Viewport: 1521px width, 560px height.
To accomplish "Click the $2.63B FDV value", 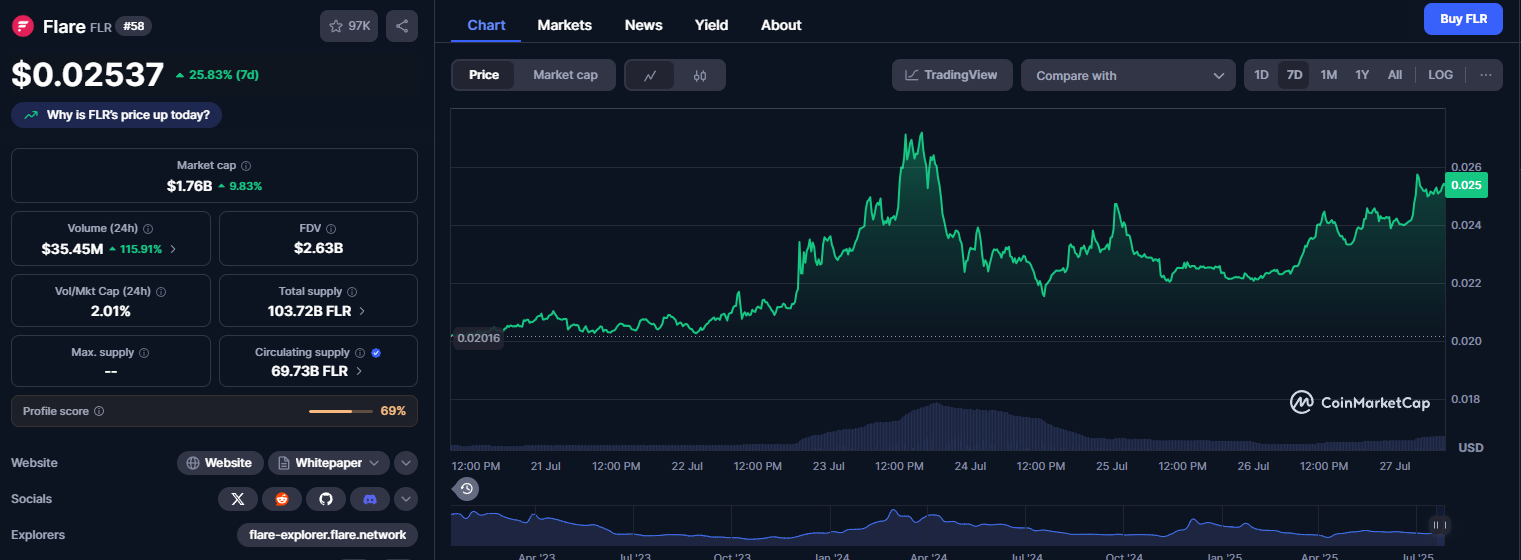I will click(317, 248).
